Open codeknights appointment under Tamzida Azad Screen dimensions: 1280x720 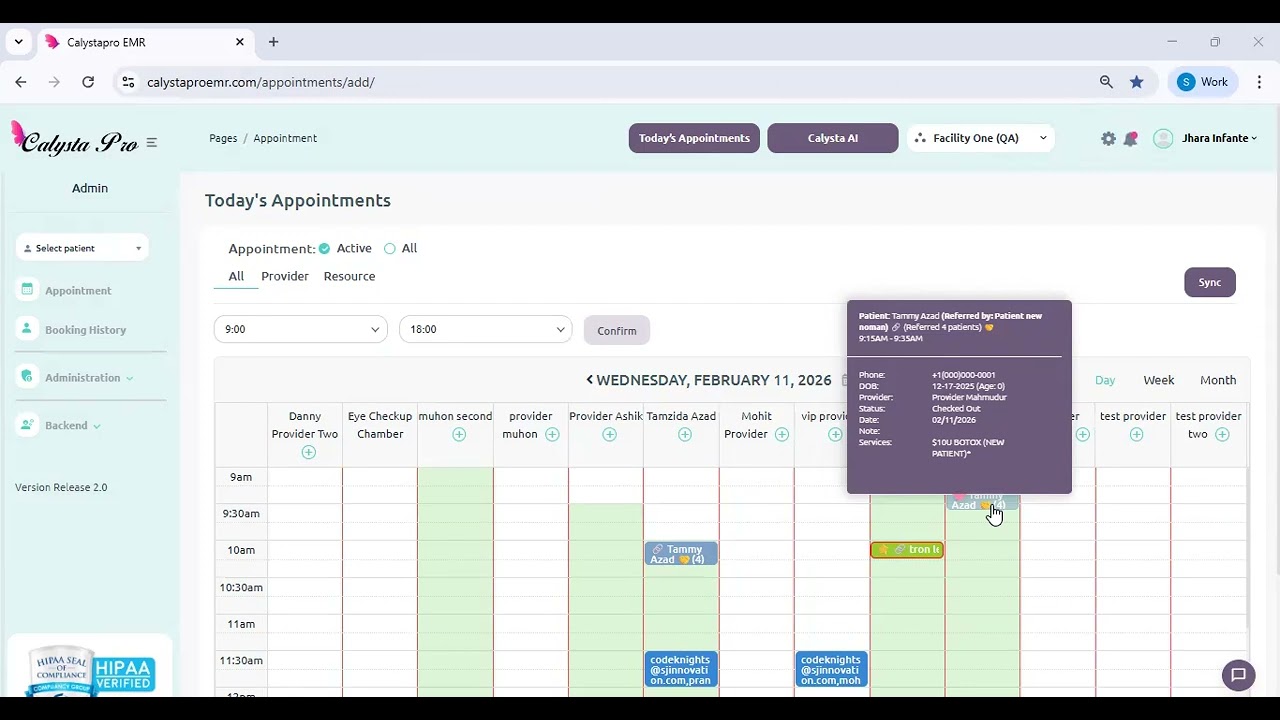(681, 669)
